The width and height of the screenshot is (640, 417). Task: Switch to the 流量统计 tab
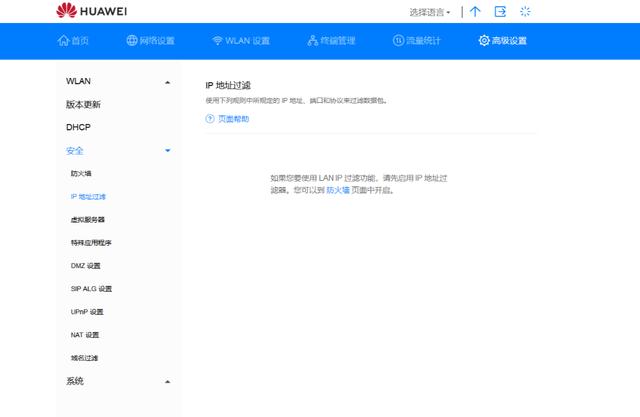423,41
